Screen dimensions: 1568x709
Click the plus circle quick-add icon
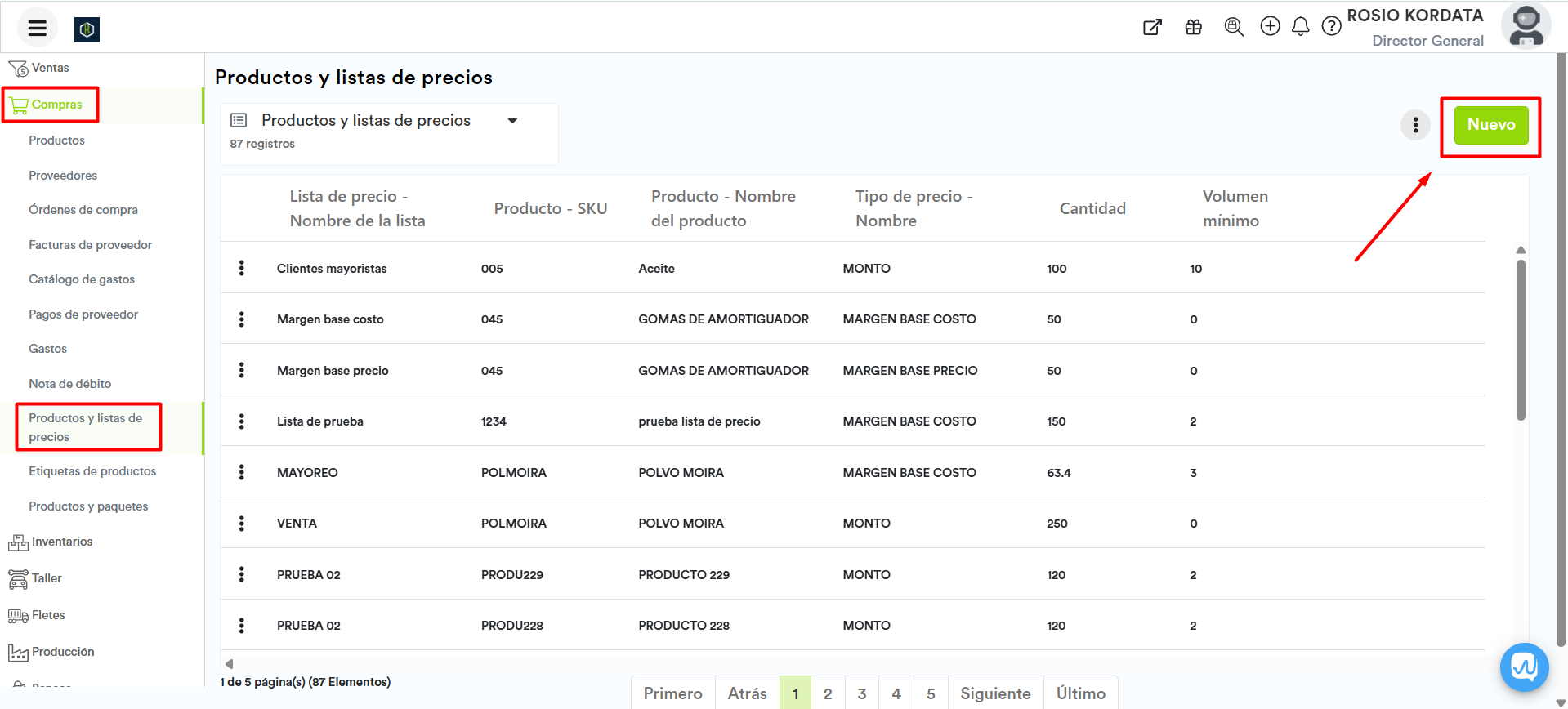pos(1270,27)
